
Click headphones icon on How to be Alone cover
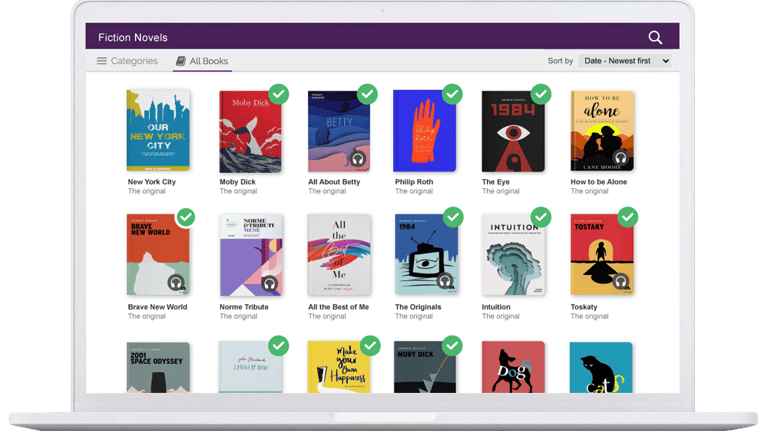[621, 158]
